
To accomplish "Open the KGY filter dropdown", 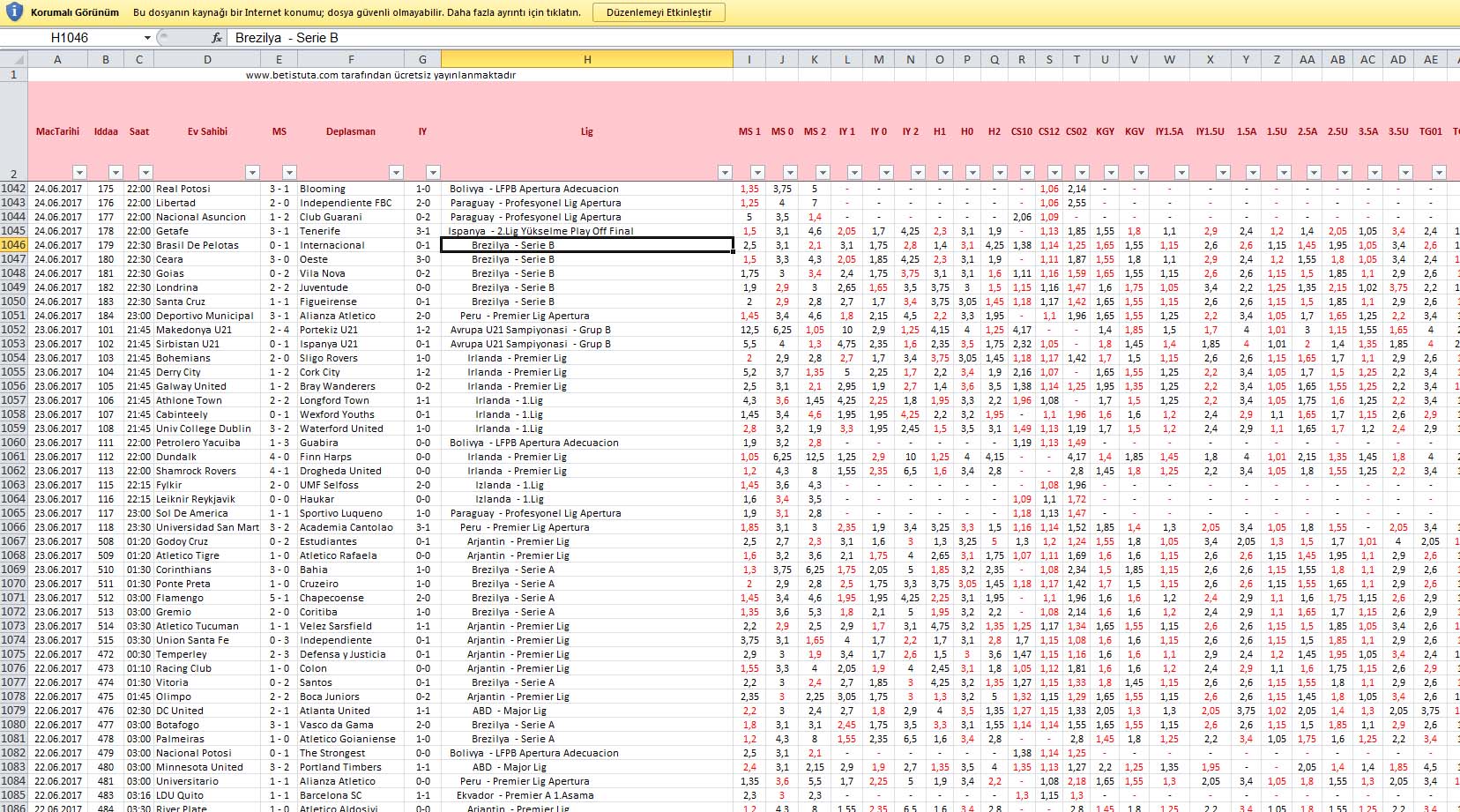I will pyautogui.click(x=1112, y=173).
